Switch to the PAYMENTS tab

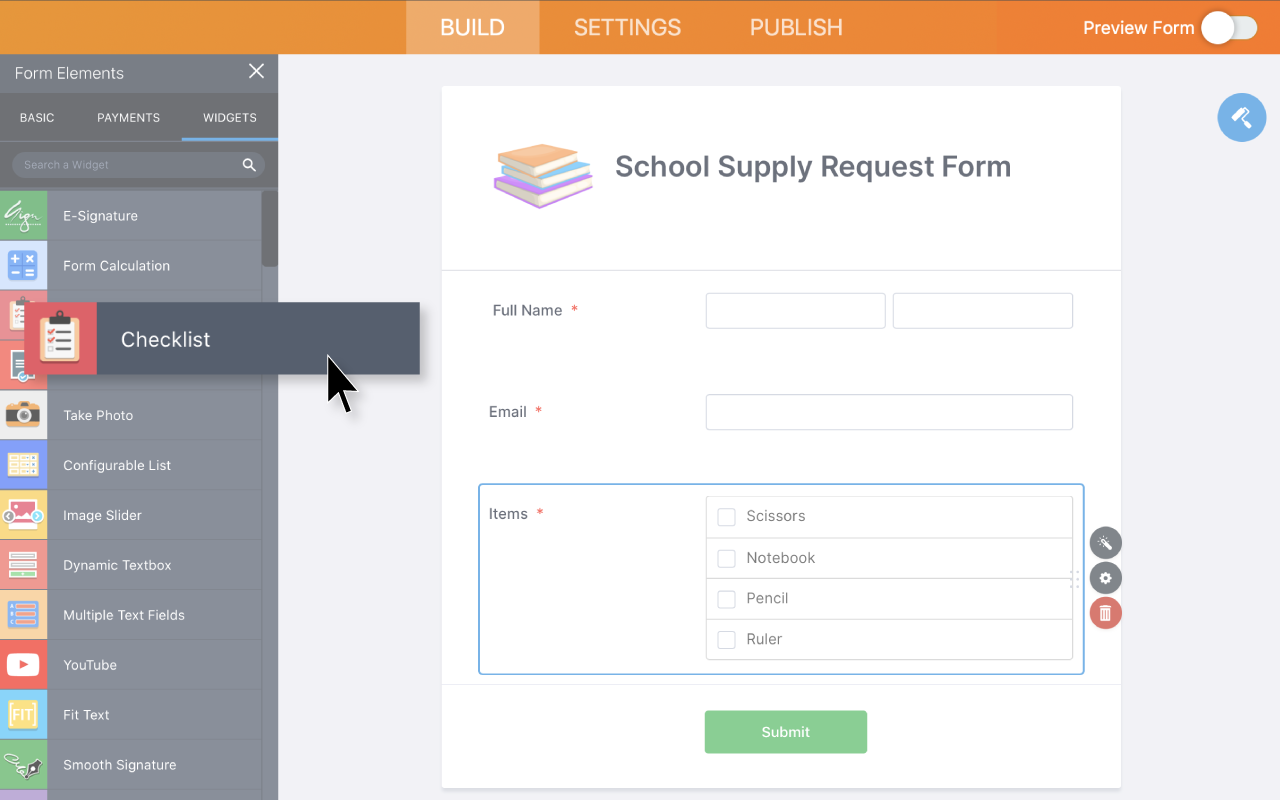pos(128,117)
